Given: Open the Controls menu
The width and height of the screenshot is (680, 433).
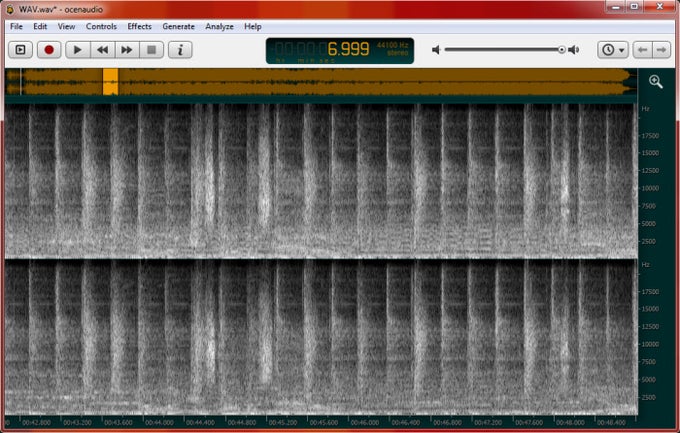Looking at the screenshot, I should 101,26.
